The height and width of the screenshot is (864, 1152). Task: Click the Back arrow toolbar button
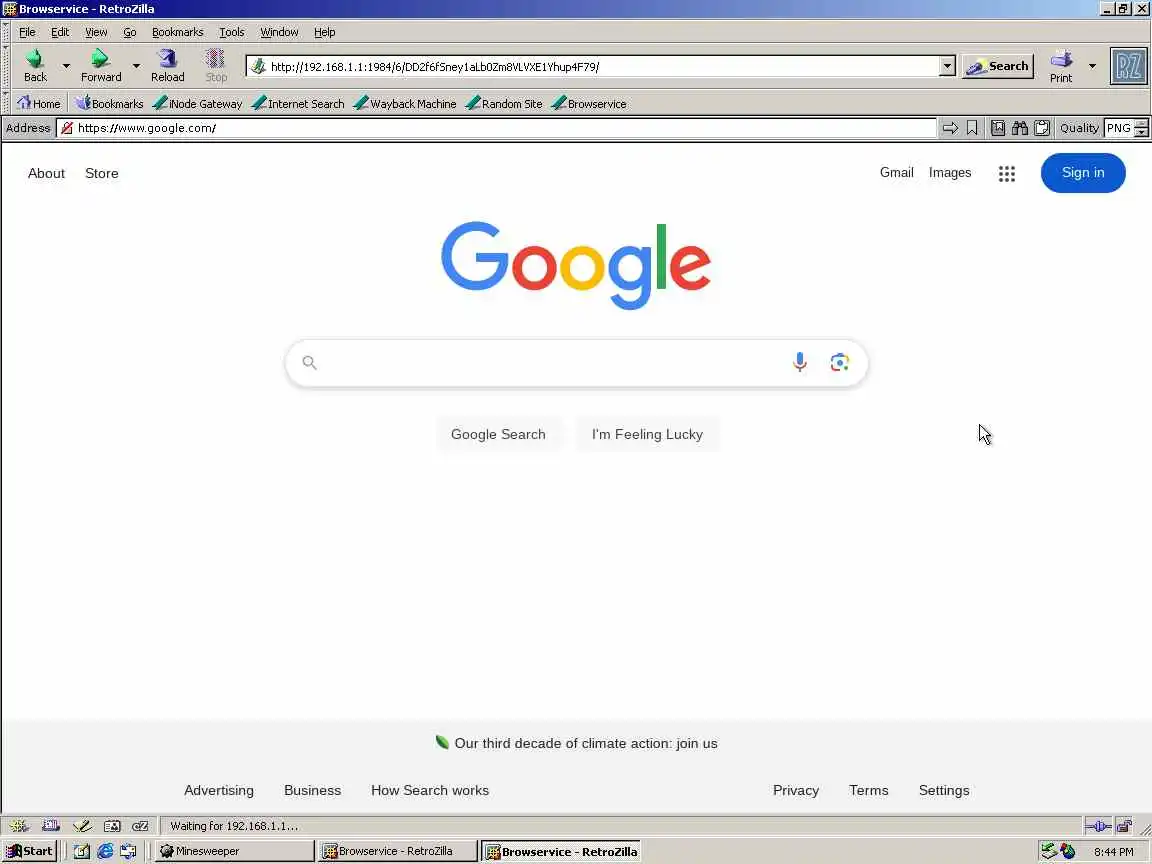tap(35, 65)
